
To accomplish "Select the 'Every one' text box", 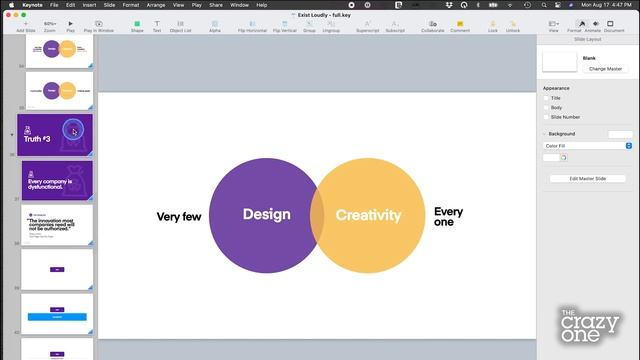I will 448,217.
